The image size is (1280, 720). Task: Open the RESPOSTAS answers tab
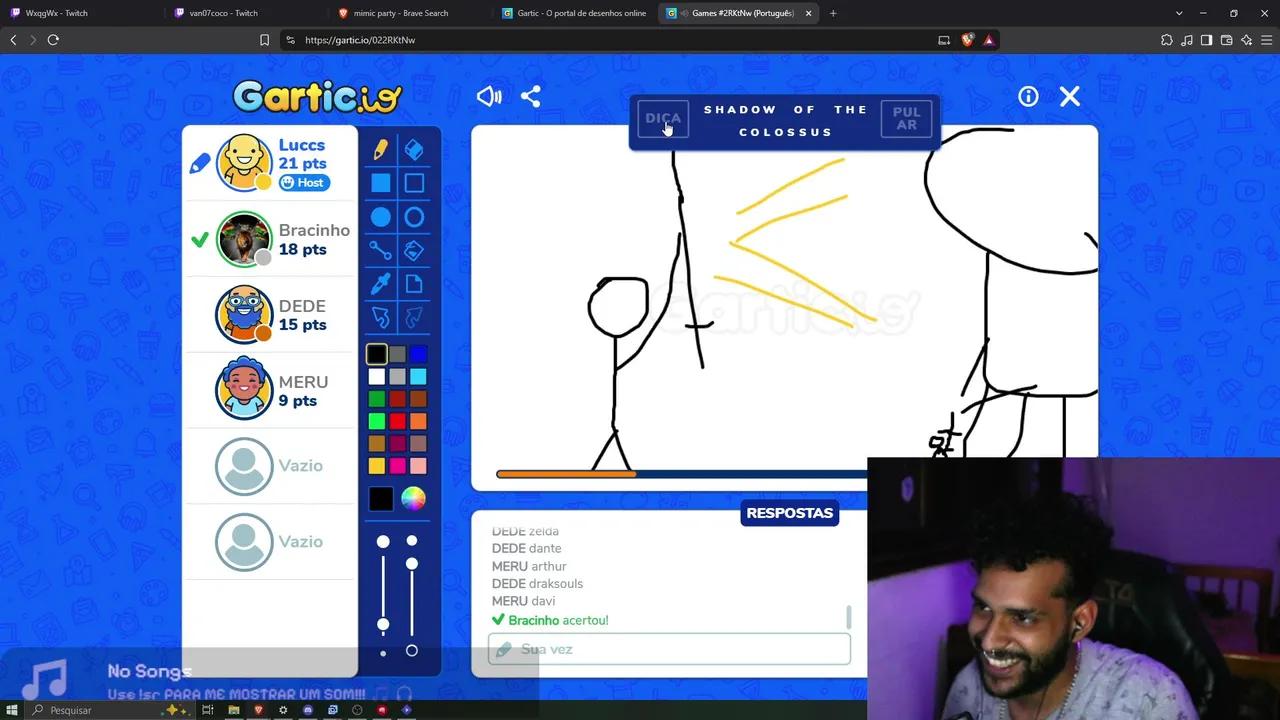coord(789,513)
